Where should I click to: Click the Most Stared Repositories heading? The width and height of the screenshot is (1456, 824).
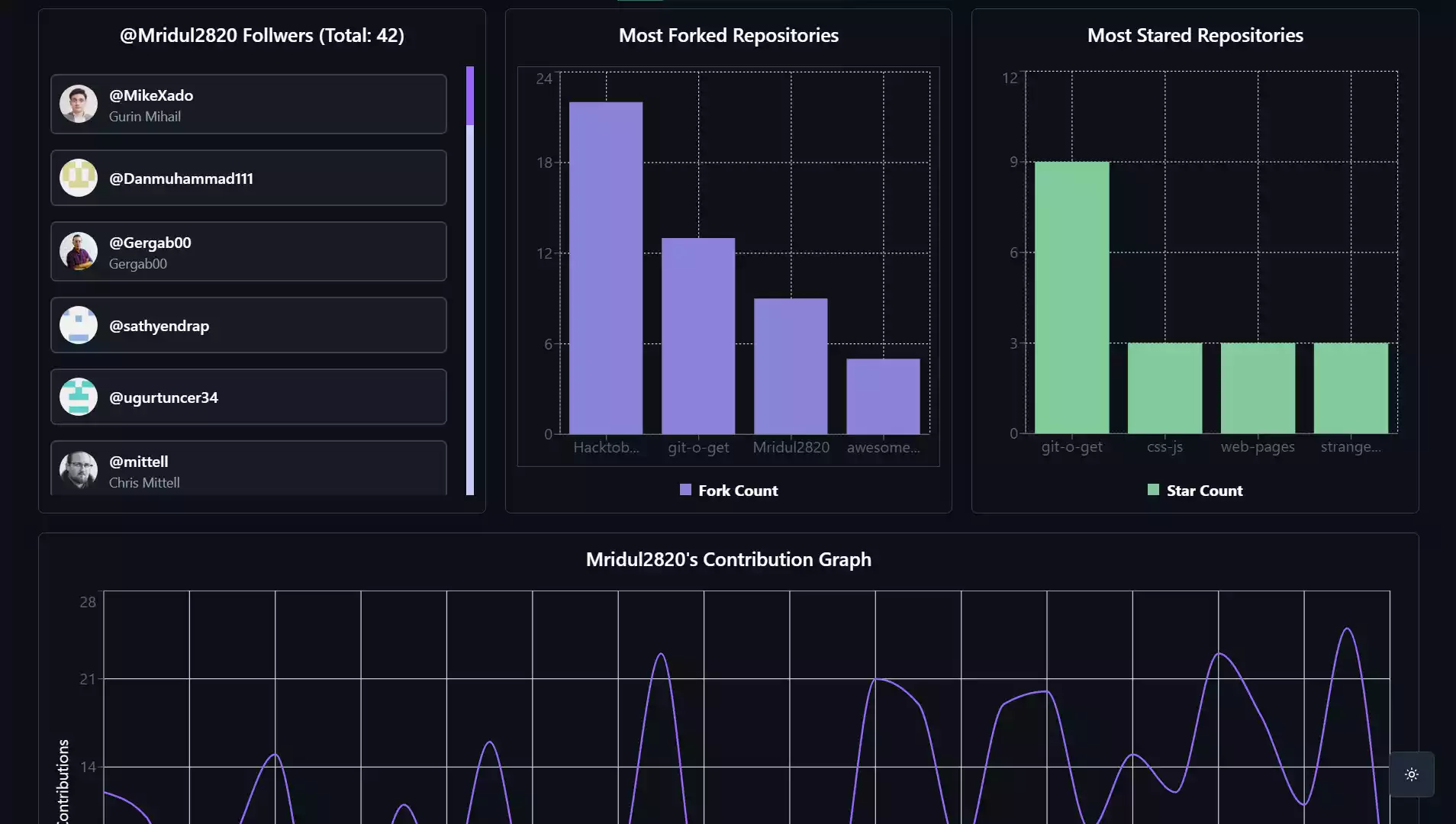pyautogui.click(x=1195, y=35)
